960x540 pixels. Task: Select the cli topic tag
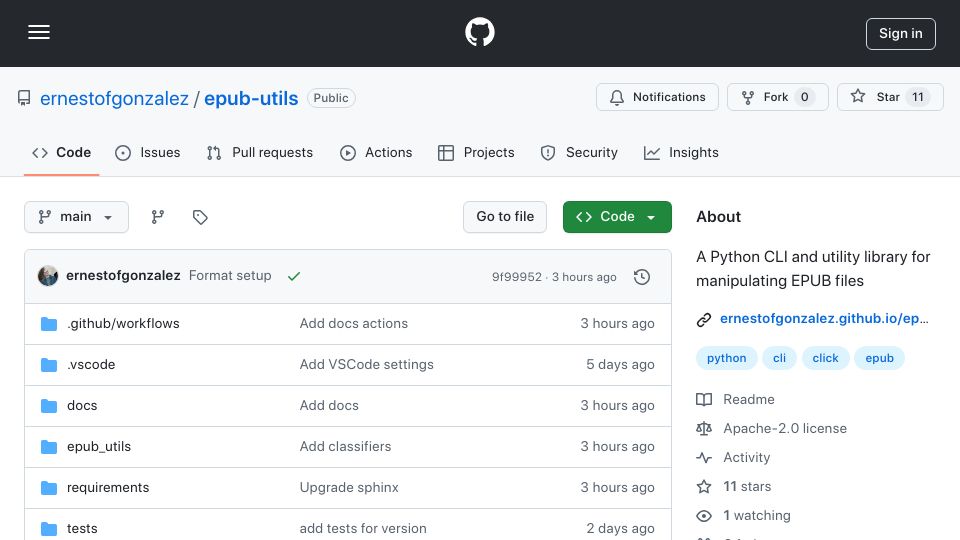(x=779, y=358)
